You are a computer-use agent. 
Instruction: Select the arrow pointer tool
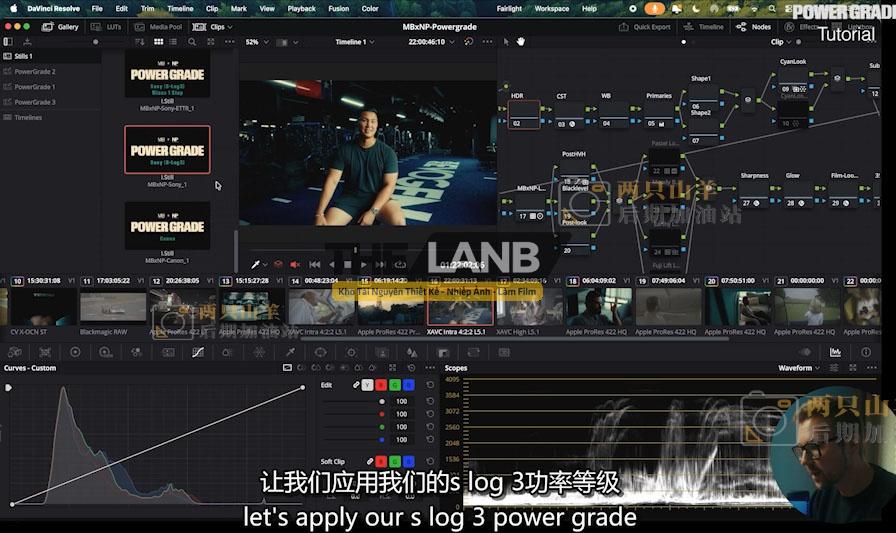click(506, 42)
